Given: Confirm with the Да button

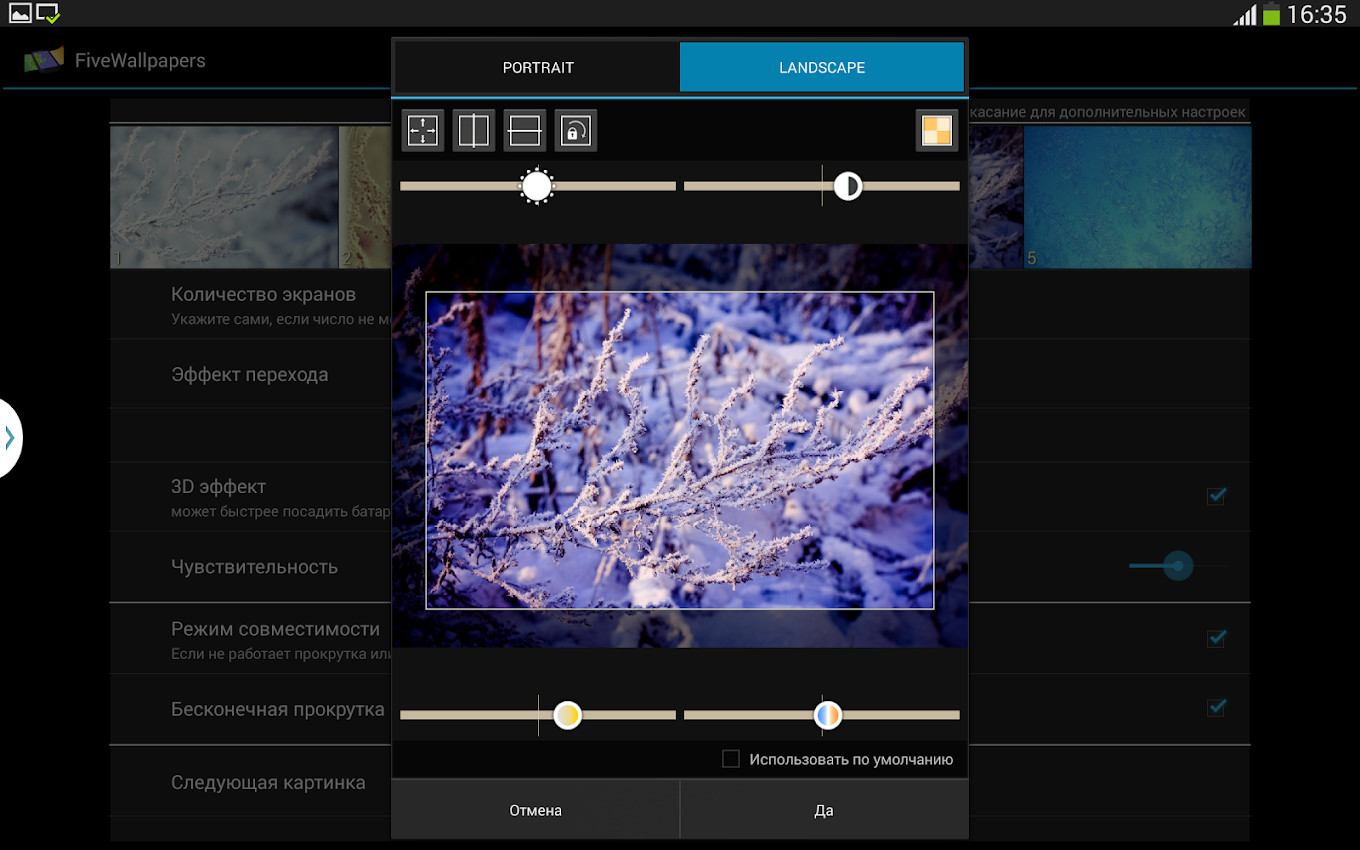Looking at the screenshot, I should click(x=824, y=810).
